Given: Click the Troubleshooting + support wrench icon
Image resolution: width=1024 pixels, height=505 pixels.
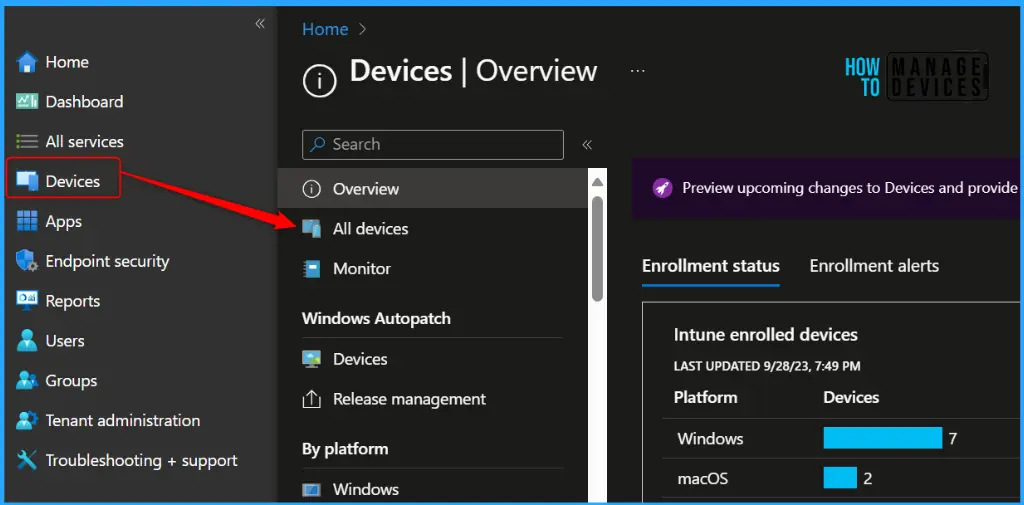Looking at the screenshot, I should [x=27, y=461].
